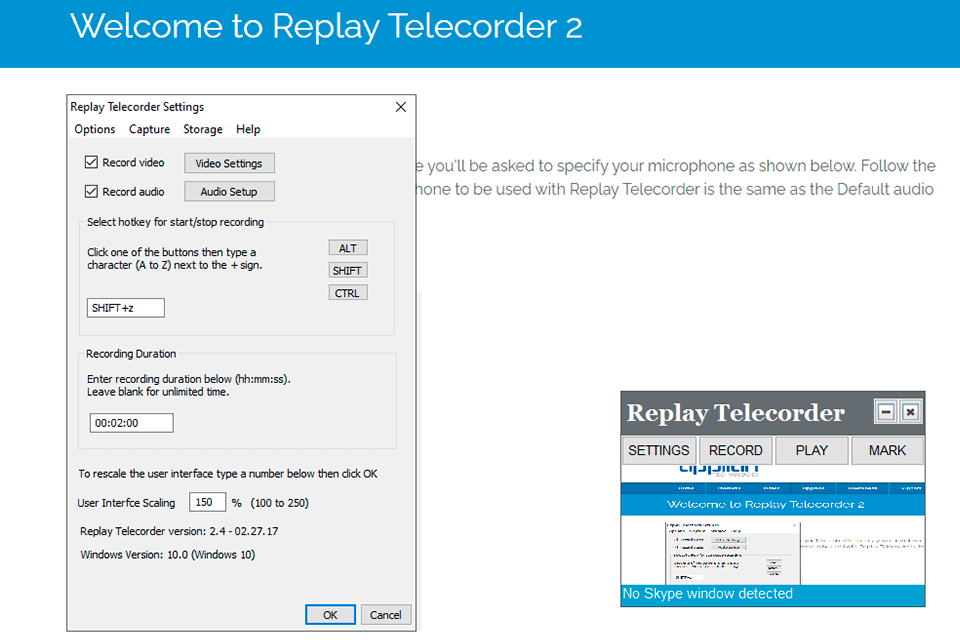Open the Capture menu
This screenshot has width=960, height=640.
point(149,129)
